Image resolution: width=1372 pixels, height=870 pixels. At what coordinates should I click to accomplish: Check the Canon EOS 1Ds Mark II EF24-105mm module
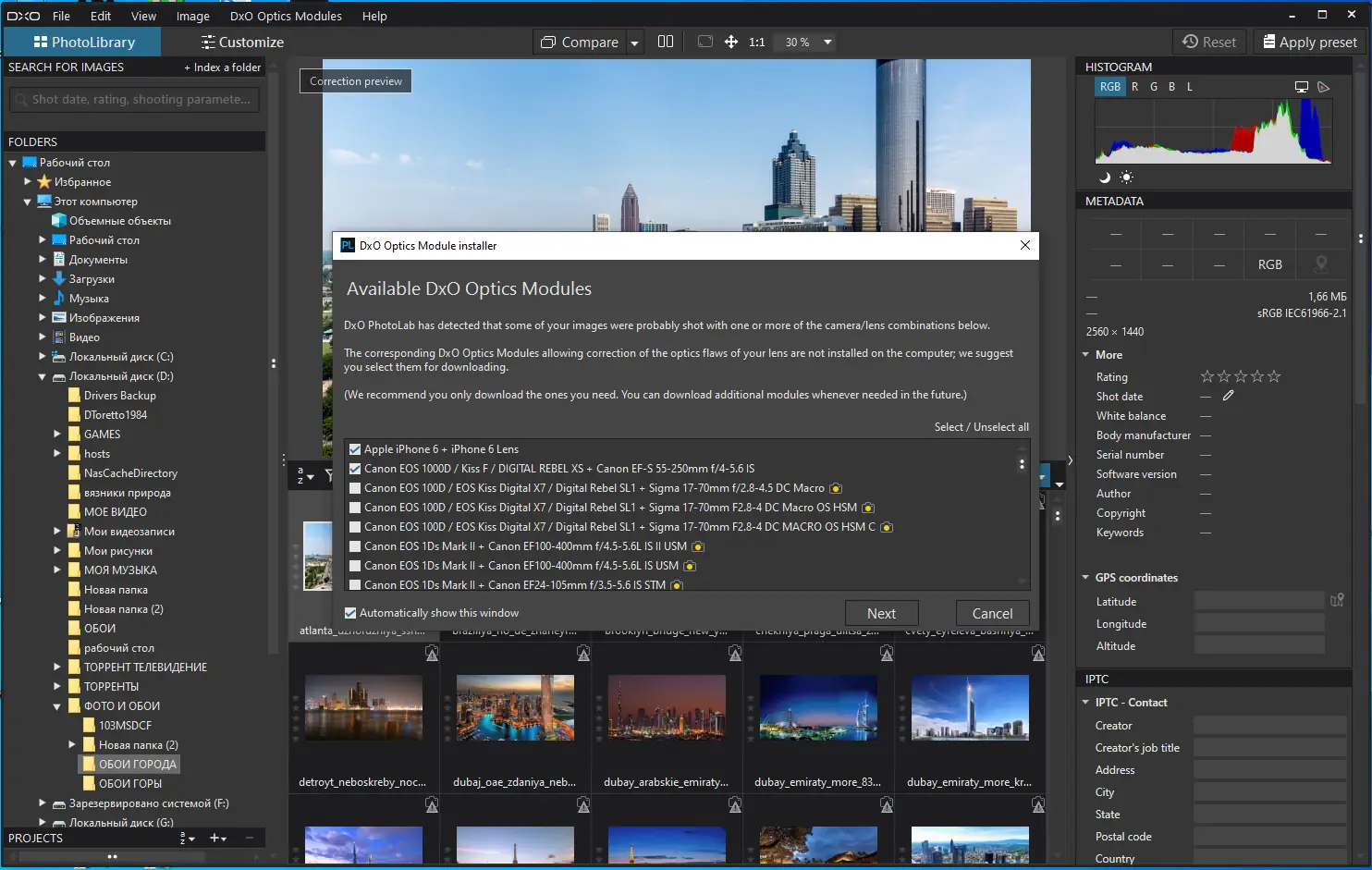pos(355,585)
